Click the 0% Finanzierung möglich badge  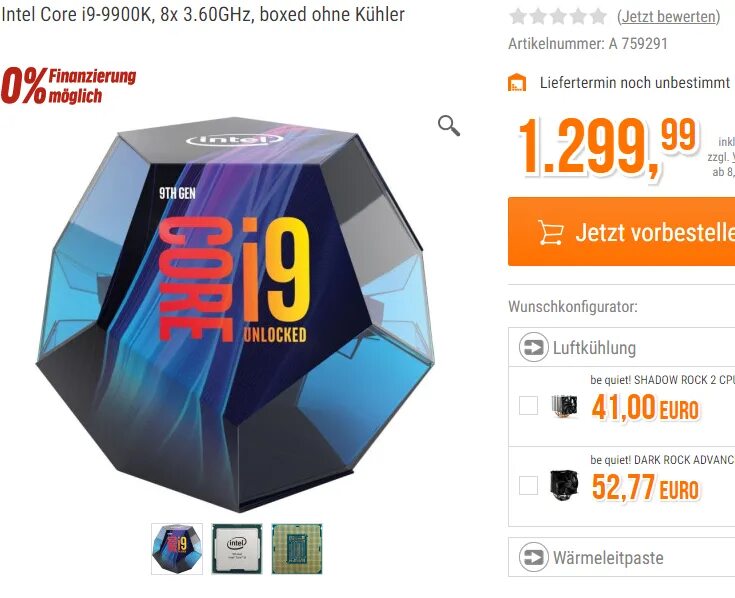coord(68,85)
